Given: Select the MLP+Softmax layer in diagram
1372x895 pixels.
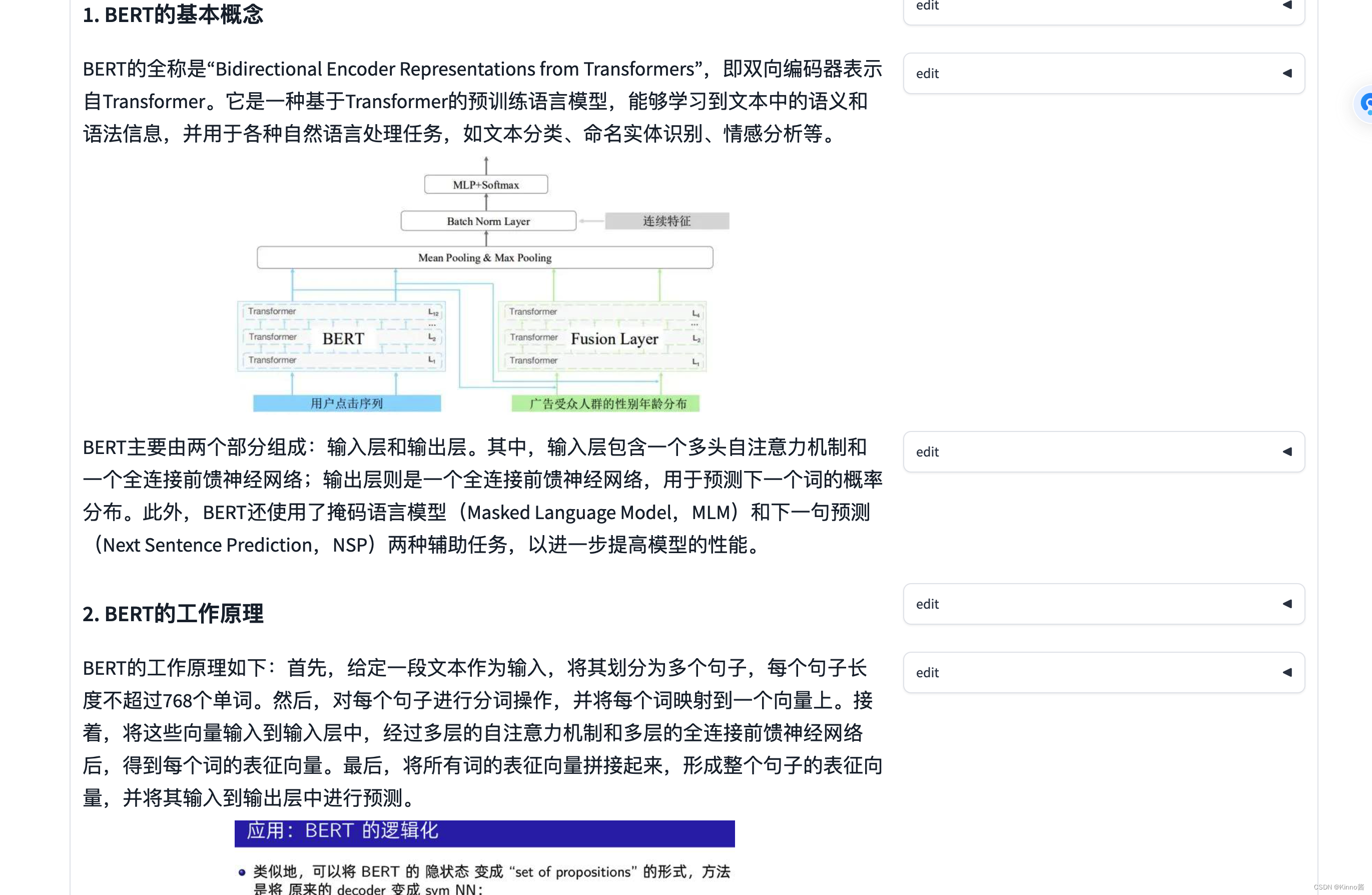Looking at the screenshot, I should point(486,185).
